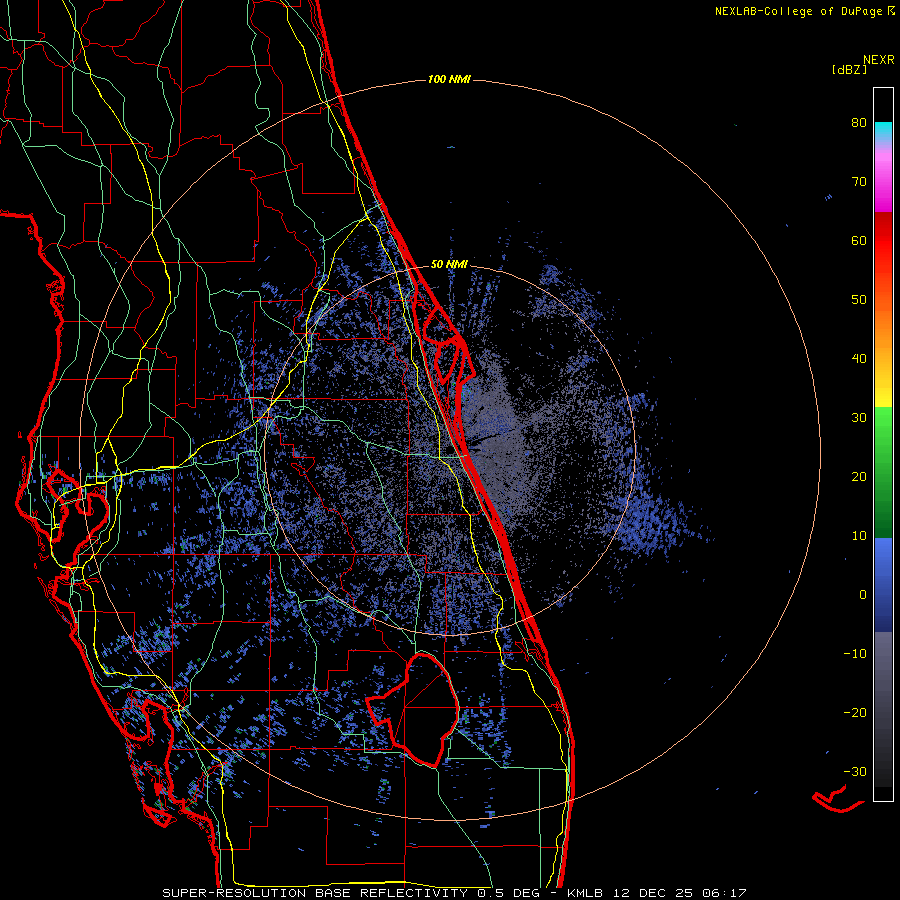Click the 20 dBZ scale value
Image resolution: width=900 pixels, height=900 pixels.
[859, 477]
